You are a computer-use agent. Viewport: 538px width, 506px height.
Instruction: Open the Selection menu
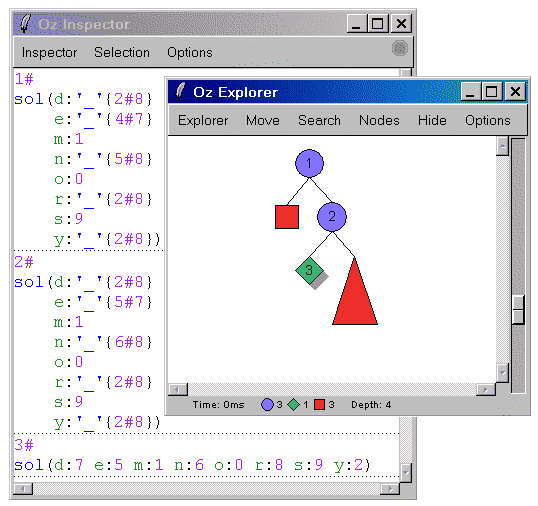(x=122, y=52)
